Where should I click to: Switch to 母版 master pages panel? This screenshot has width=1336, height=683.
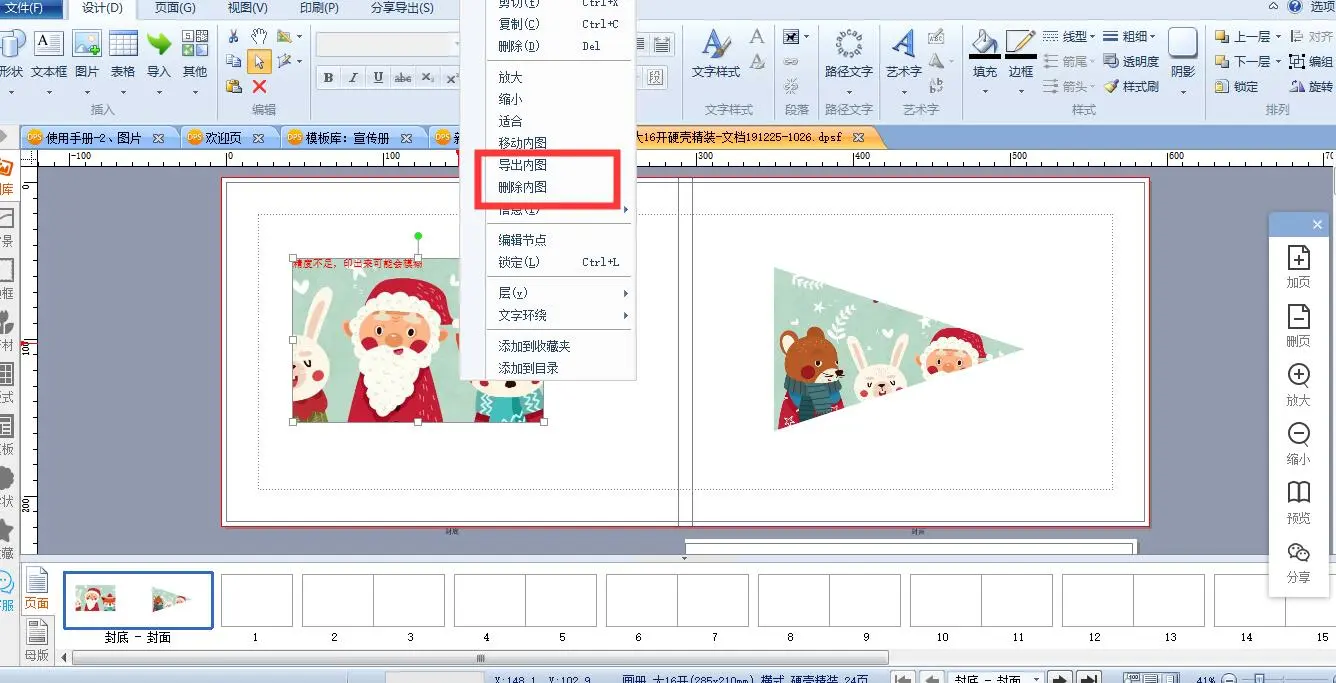click(36, 638)
